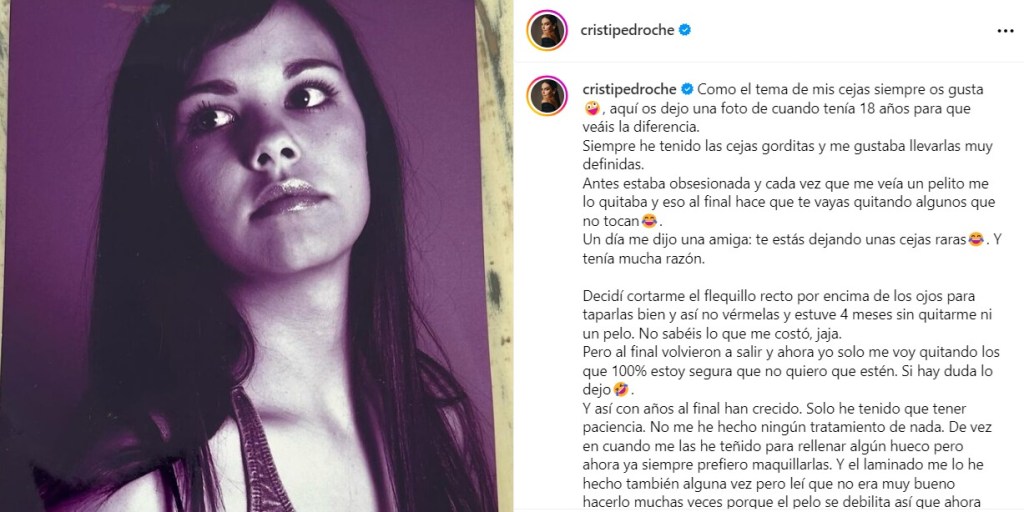Open cristipedroche profile from header username
Screen dimensions: 1024x512
click(x=627, y=30)
